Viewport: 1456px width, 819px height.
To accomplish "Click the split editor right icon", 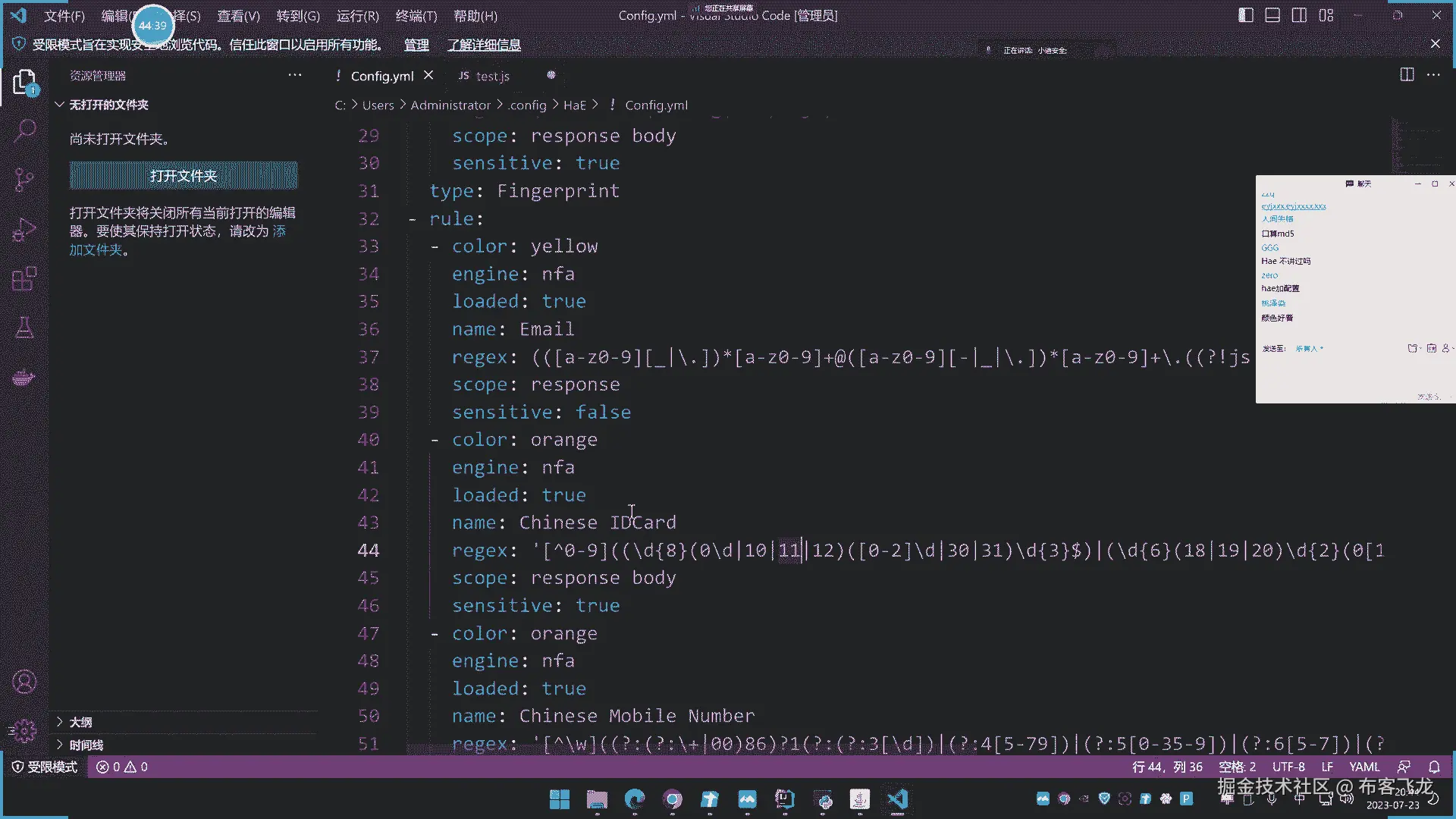I will [1407, 74].
